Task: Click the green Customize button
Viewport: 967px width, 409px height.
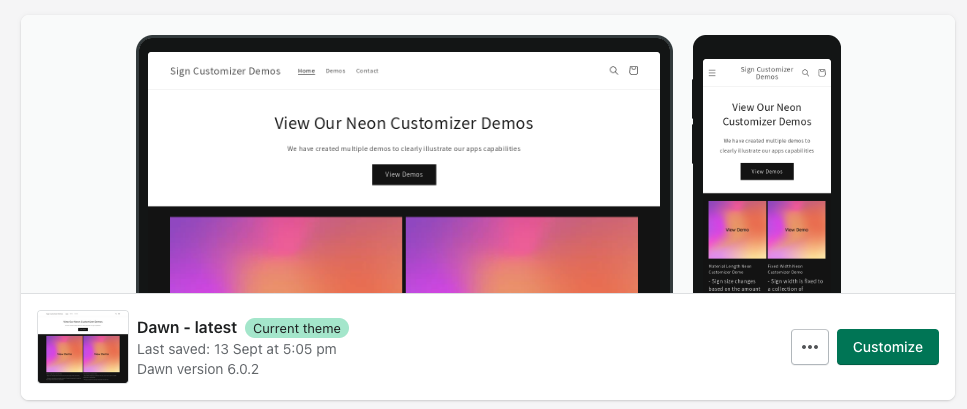Action: tap(887, 347)
